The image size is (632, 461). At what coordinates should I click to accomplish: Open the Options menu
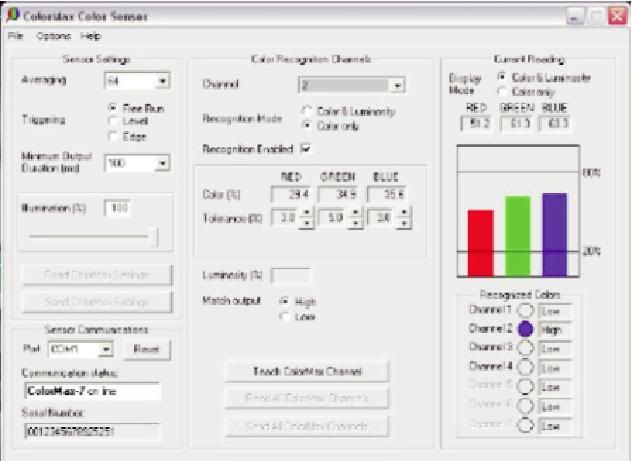[54, 36]
